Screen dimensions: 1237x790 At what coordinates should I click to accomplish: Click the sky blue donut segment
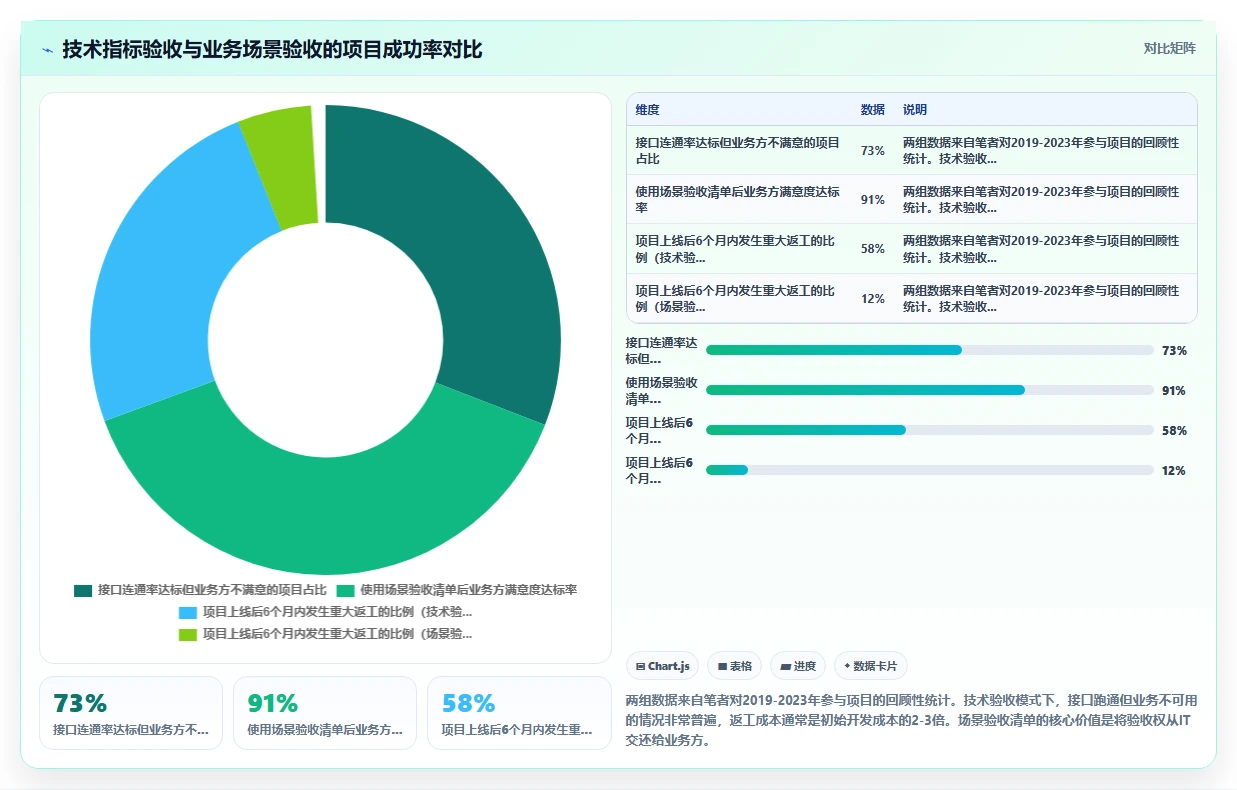160,280
